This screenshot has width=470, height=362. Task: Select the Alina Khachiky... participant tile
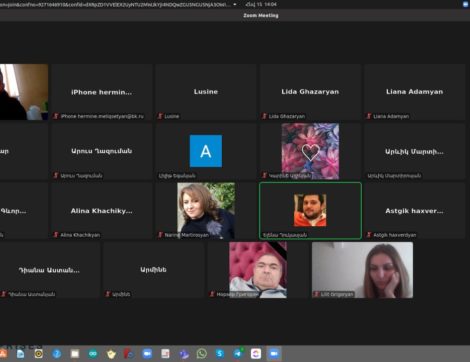101,211
